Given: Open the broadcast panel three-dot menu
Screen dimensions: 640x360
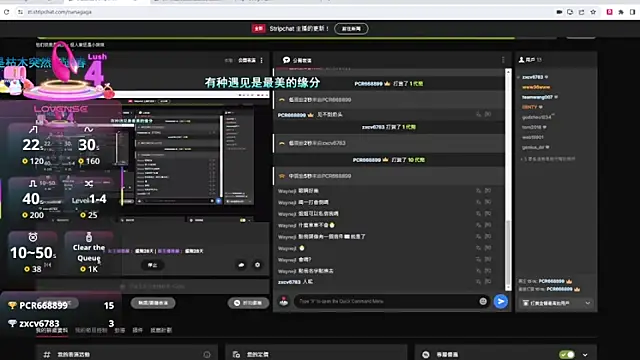Looking at the screenshot, I should 262,60.
